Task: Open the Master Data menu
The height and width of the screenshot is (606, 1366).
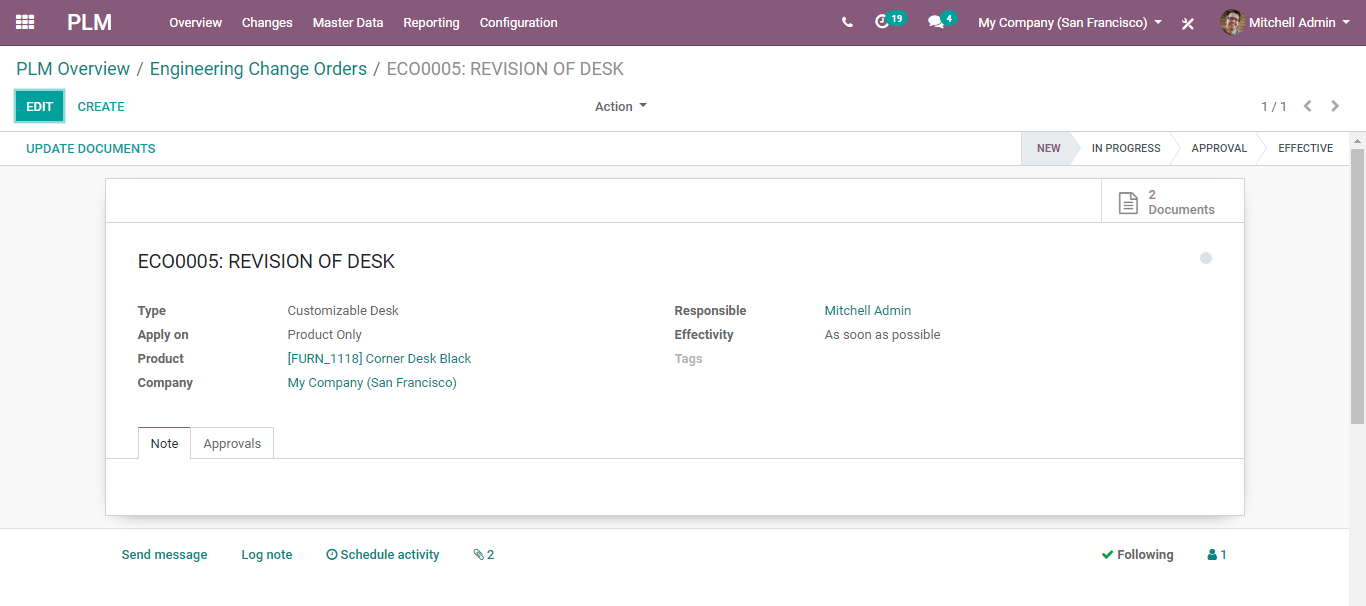Action: tap(348, 22)
